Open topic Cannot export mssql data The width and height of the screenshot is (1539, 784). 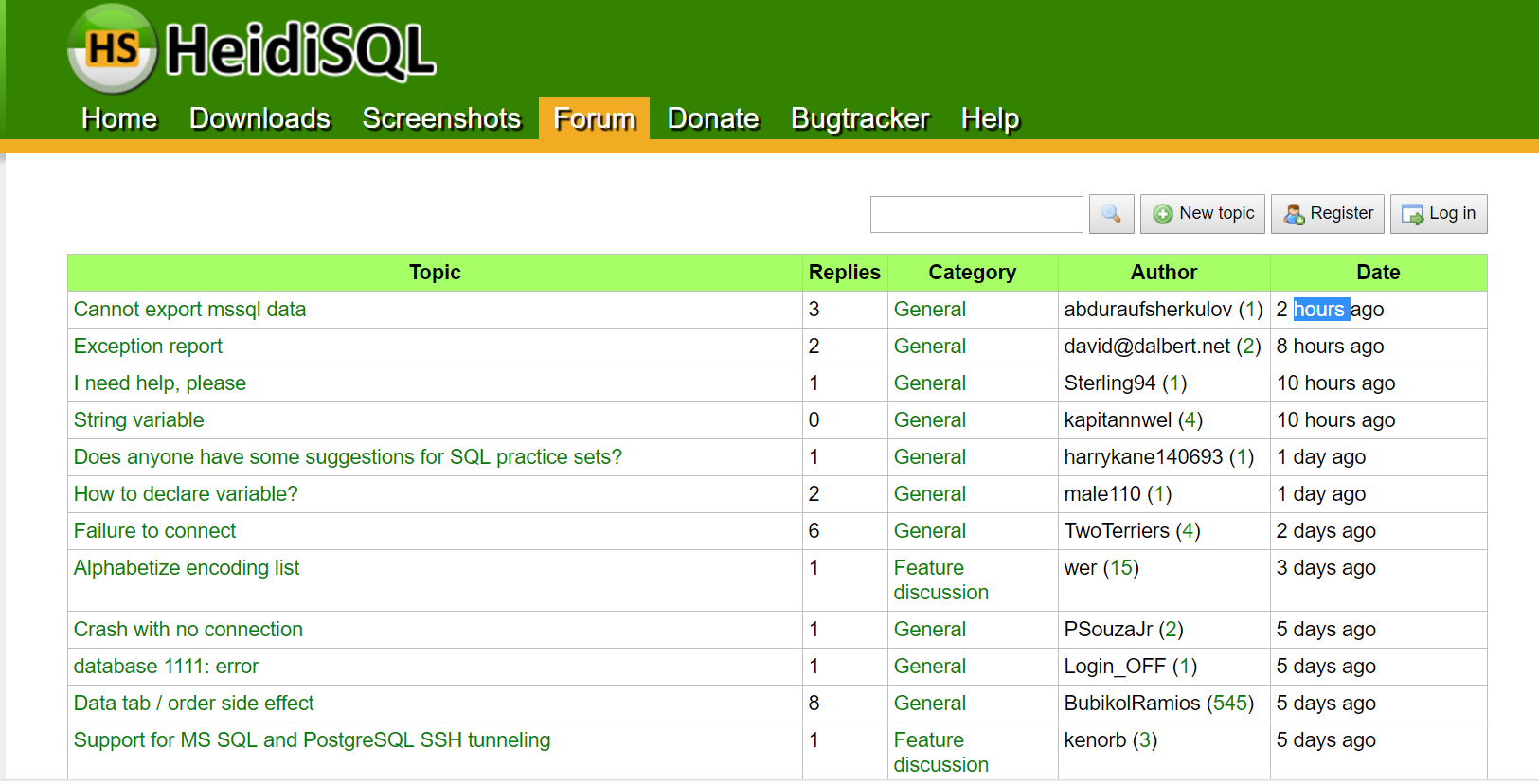pyautogui.click(x=189, y=310)
